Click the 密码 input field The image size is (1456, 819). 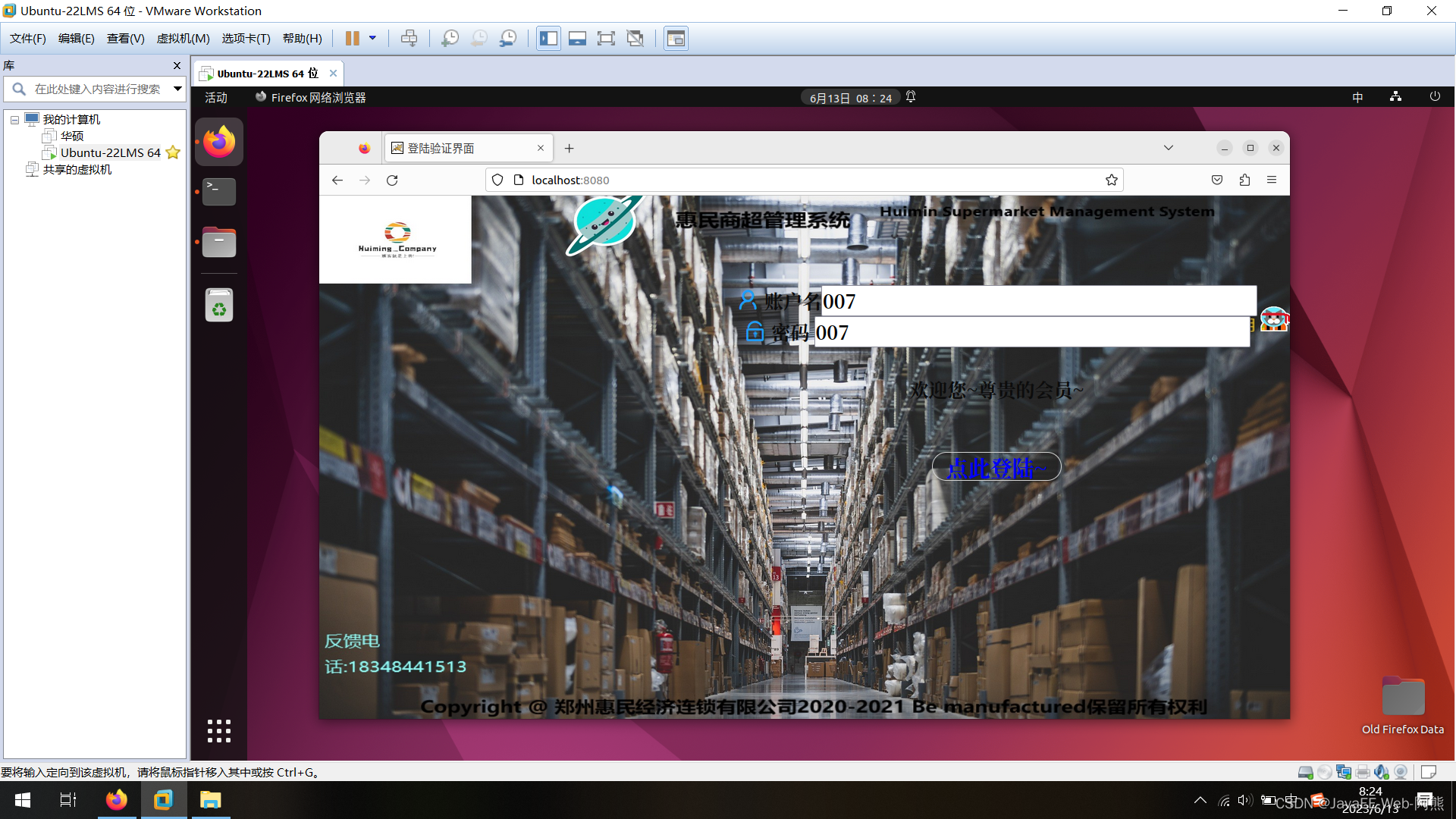point(1032,332)
